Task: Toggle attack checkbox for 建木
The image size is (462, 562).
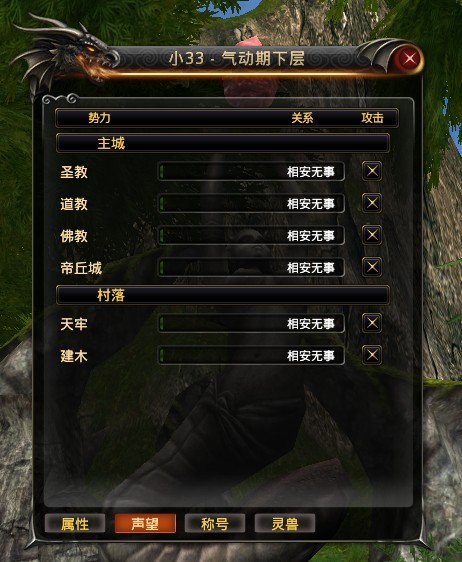Action: click(x=372, y=355)
